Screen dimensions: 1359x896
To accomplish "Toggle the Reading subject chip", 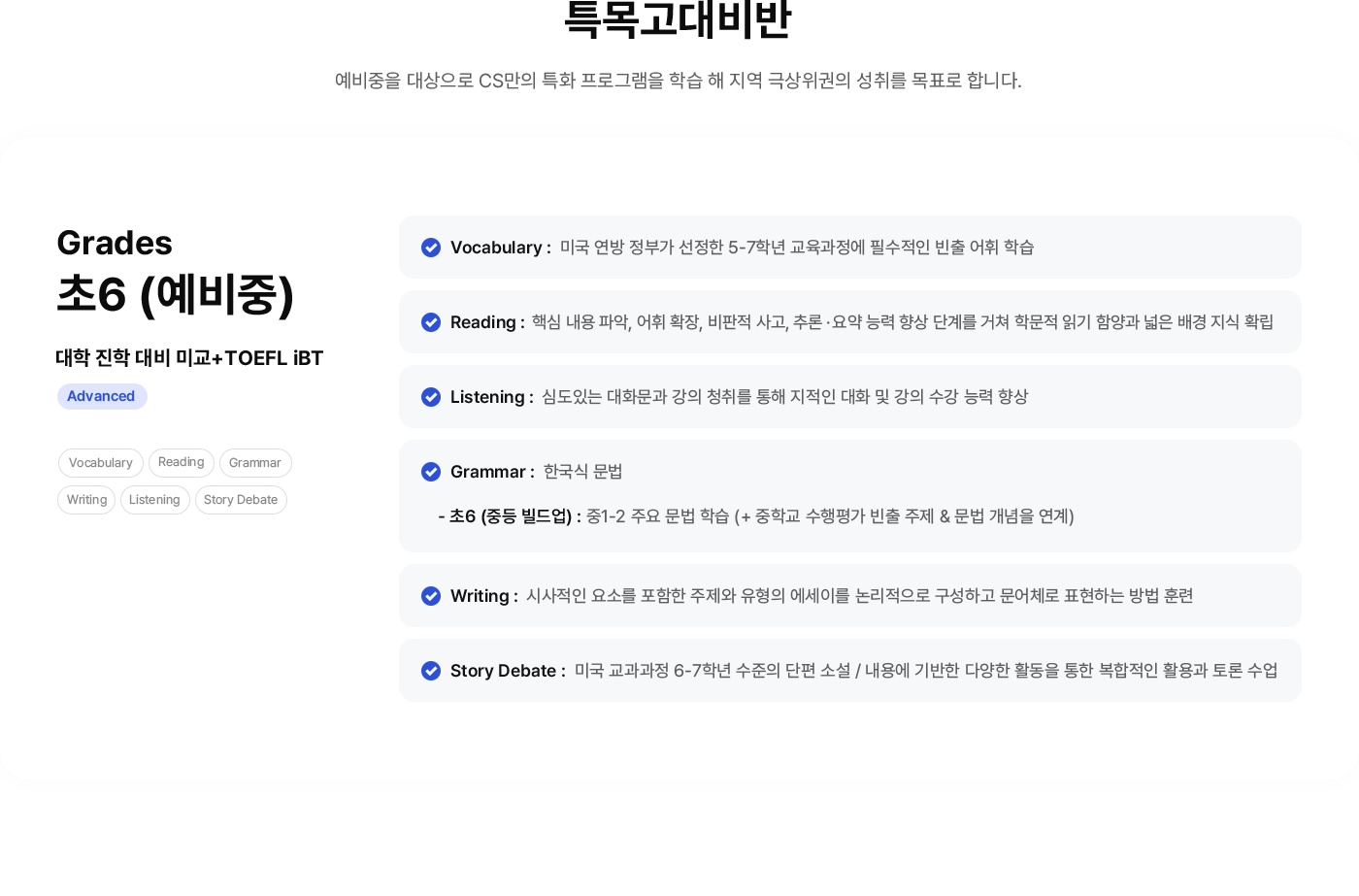I will point(181,463).
